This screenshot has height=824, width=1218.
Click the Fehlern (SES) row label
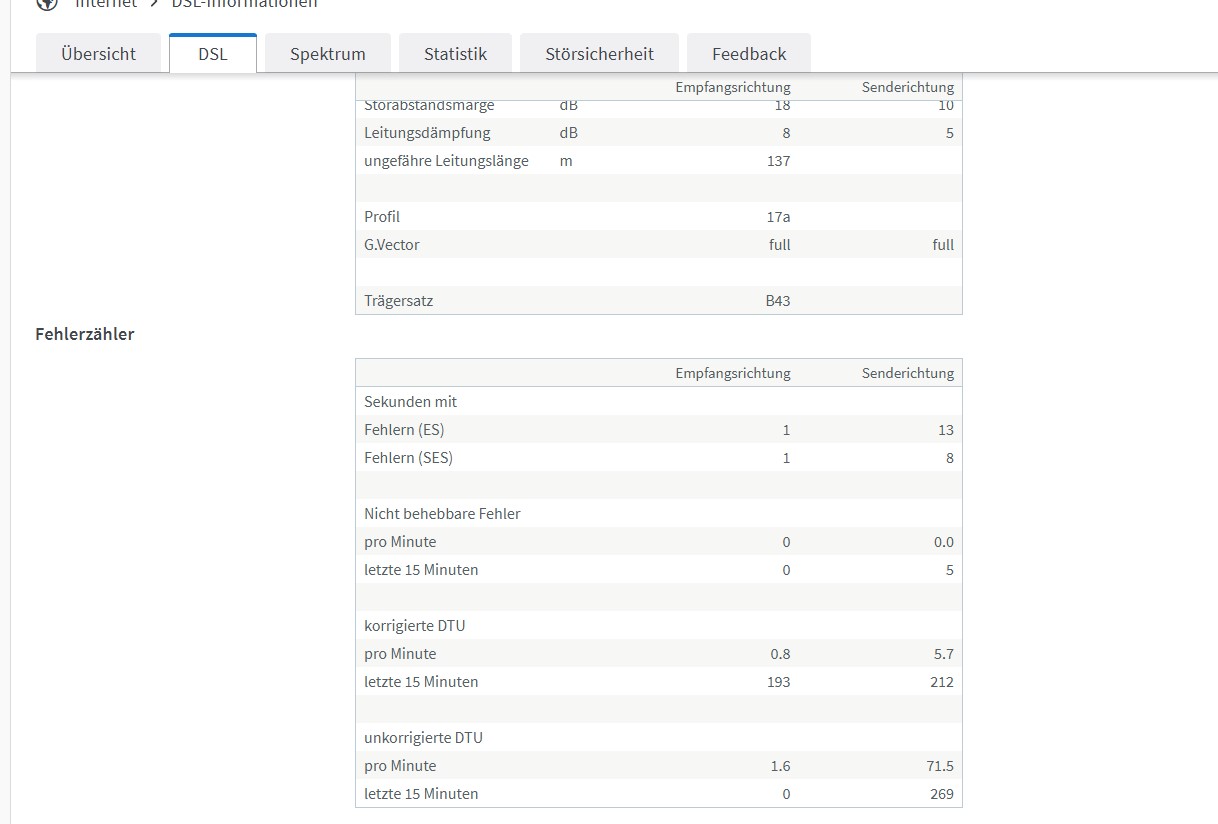coord(408,458)
